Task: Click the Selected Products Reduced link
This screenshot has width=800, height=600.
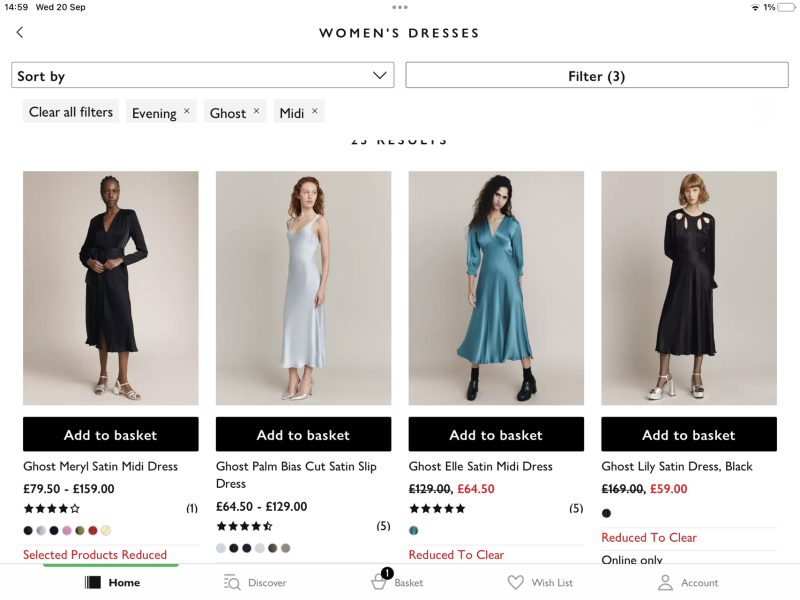Action: pyautogui.click(x=95, y=555)
